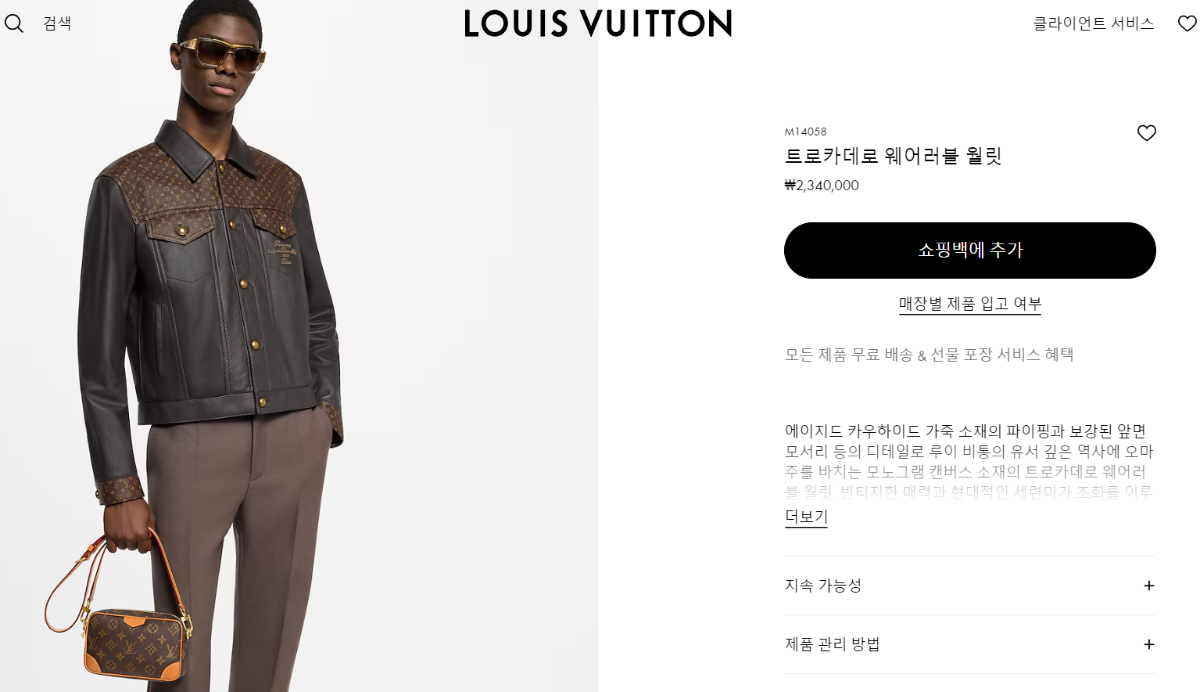Toggle the product's wishlist heart
Screen dimensions: 1200x692
tap(1147, 133)
